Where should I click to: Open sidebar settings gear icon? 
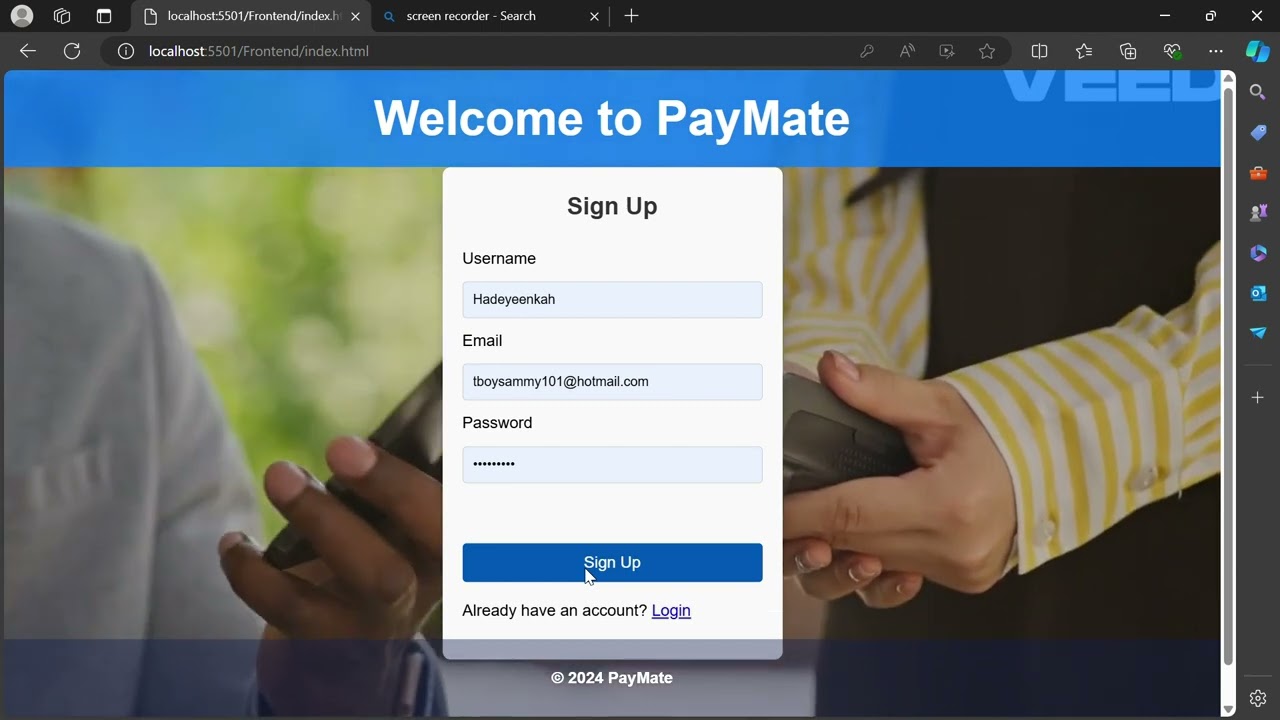(x=1258, y=698)
